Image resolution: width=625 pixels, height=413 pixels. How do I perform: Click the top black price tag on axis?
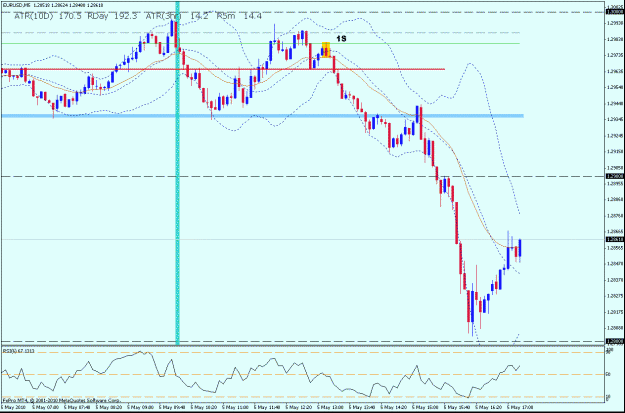click(x=615, y=12)
